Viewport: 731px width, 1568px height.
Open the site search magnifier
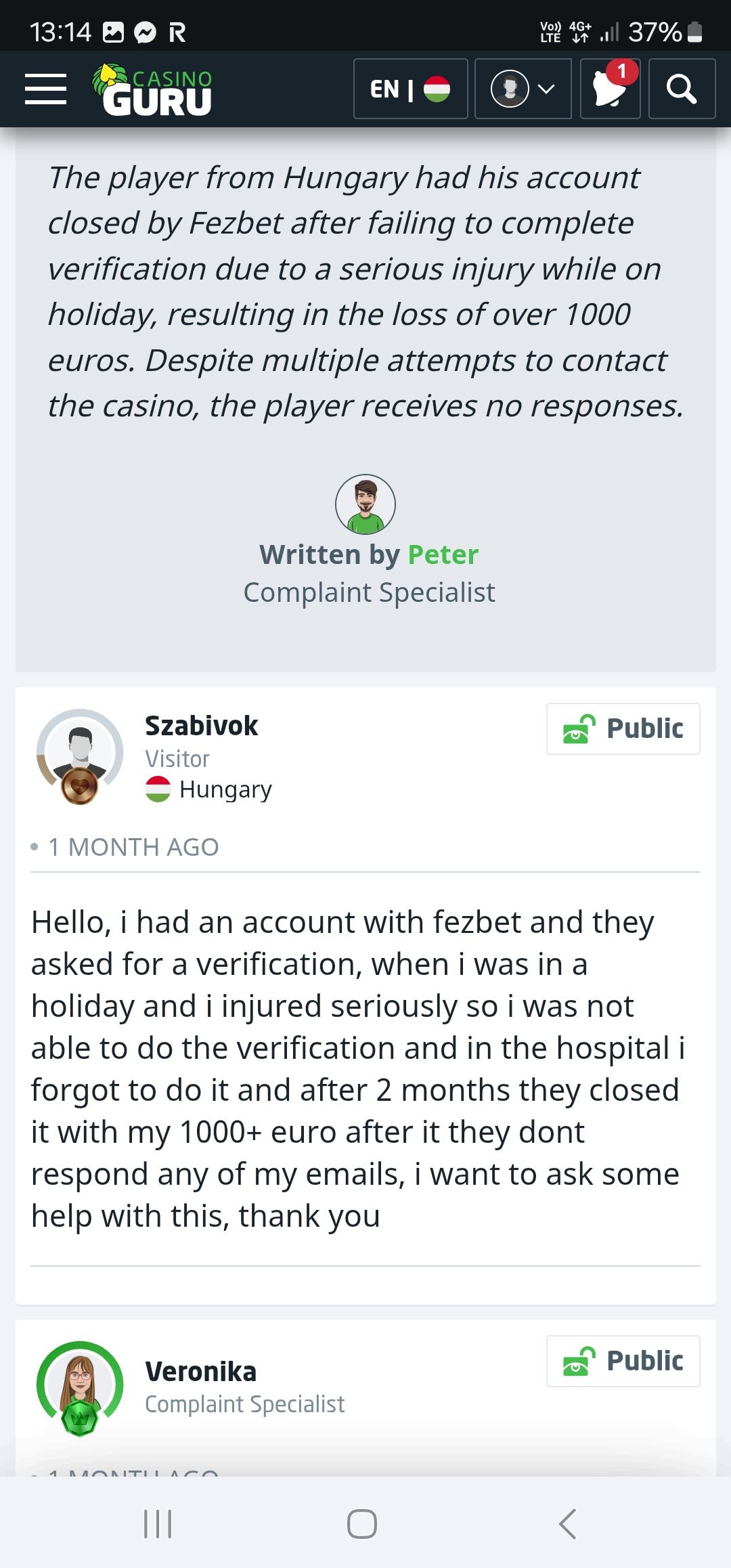click(x=681, y=89)
